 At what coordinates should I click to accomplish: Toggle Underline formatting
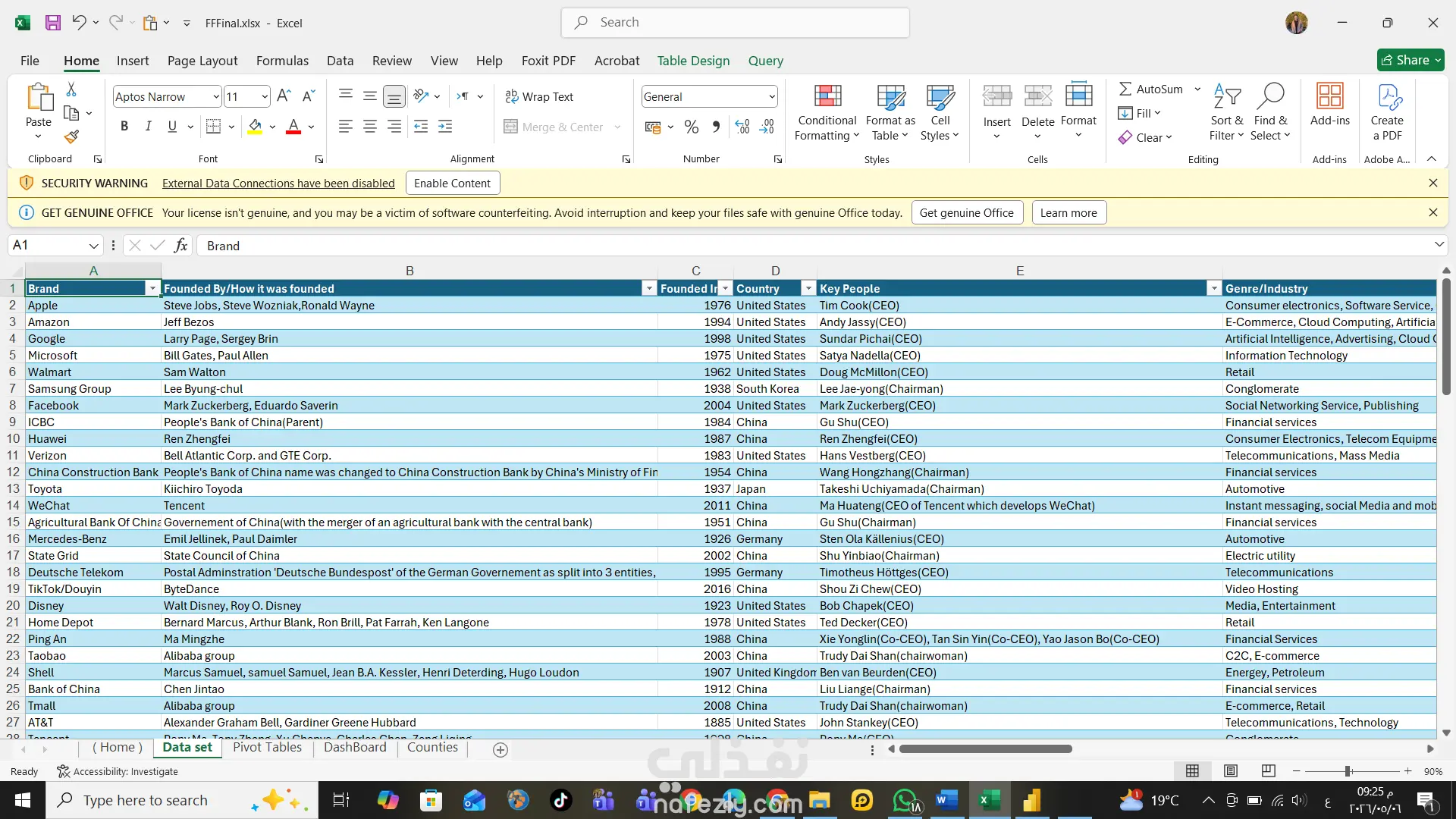[172, 127]
